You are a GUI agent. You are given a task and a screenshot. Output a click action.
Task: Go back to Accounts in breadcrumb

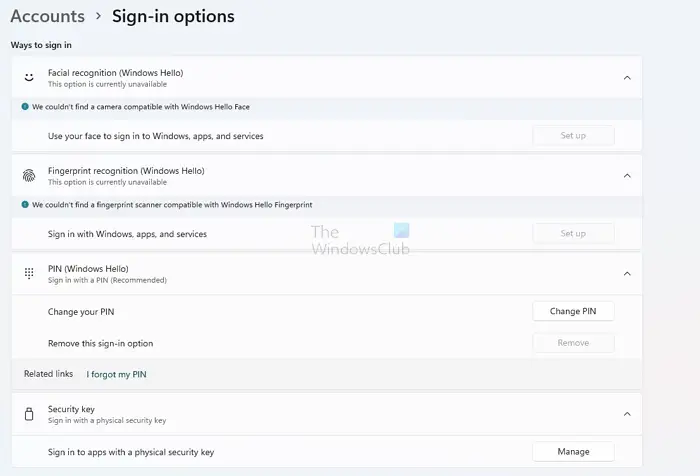pyautogui.click(x=47, y=16)
